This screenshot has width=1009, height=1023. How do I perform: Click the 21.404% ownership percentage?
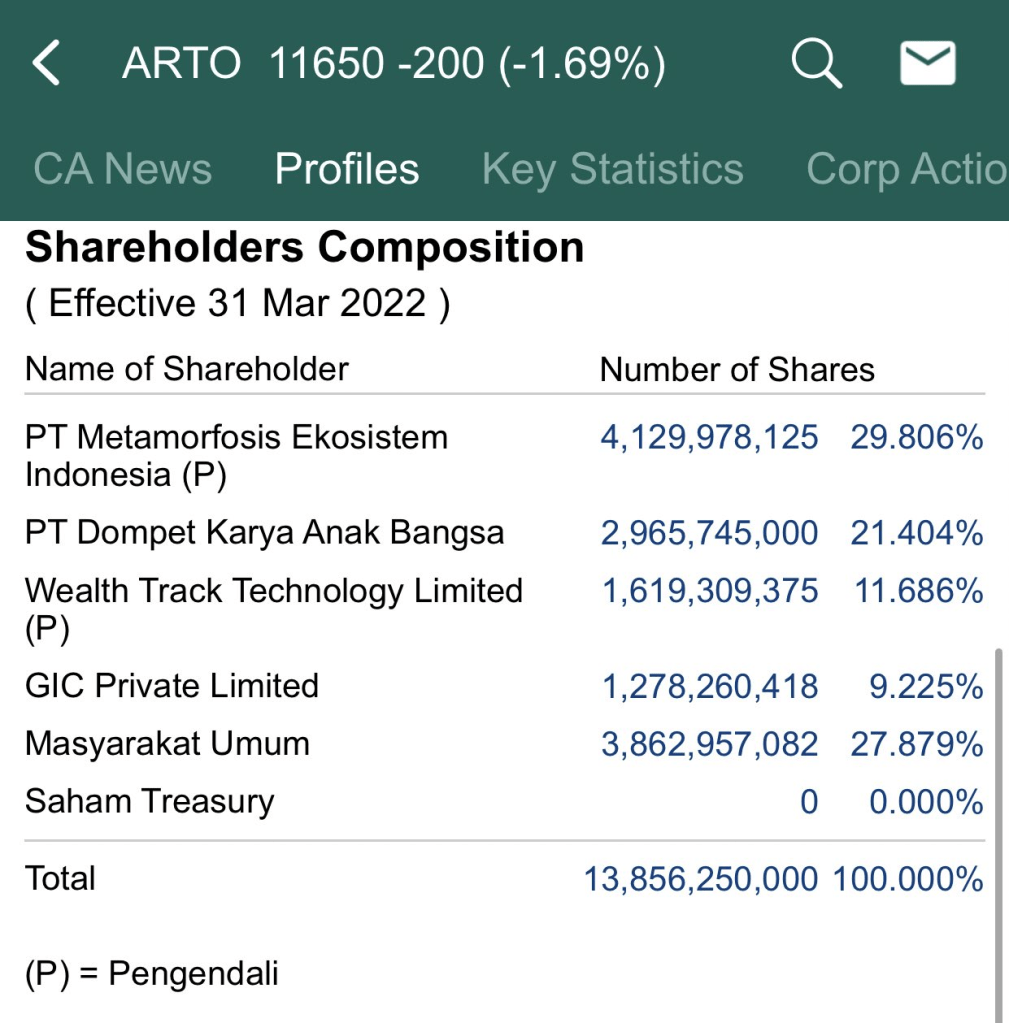pyautogui.click(x=917, y=533)
